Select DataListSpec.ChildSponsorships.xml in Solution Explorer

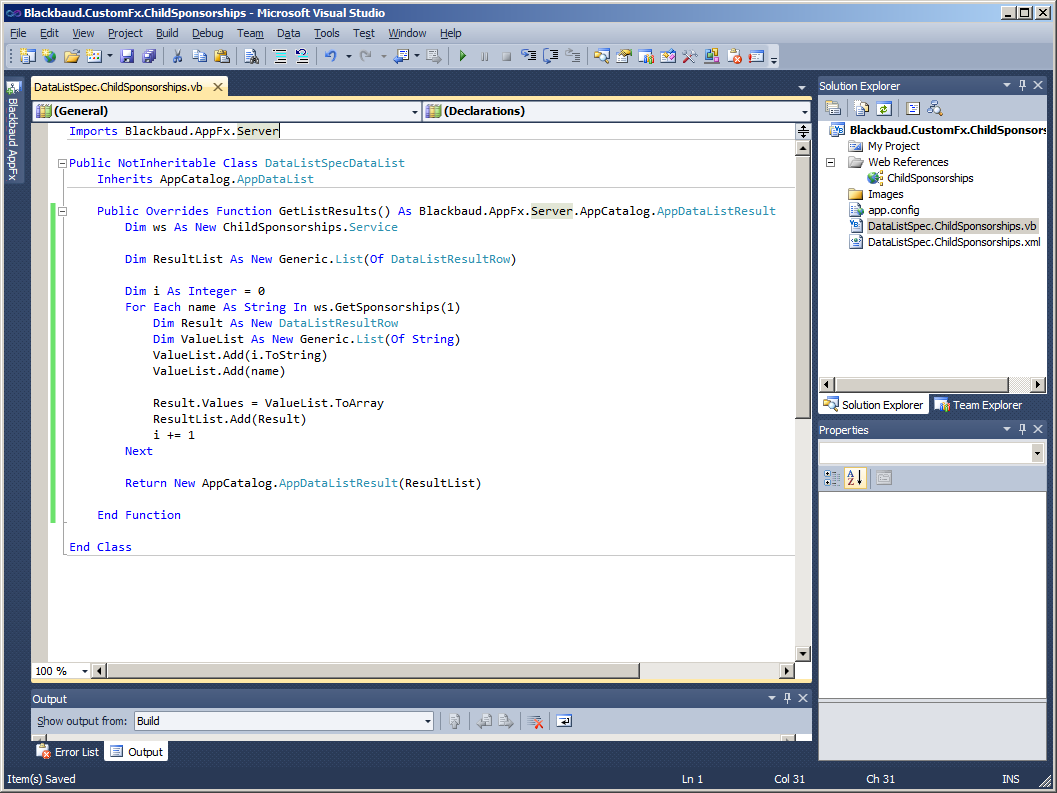[953, 242]
